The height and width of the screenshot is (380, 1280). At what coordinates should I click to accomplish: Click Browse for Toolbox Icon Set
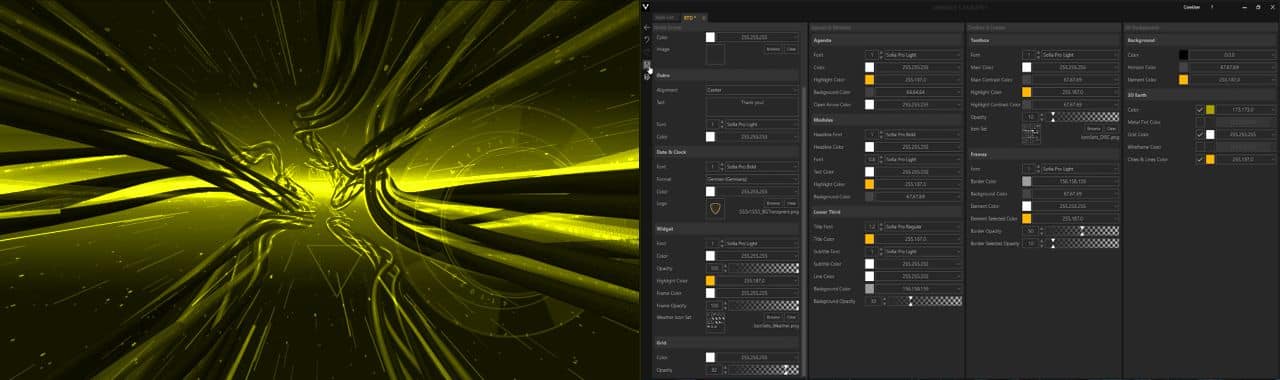[x=1093, y=128]
